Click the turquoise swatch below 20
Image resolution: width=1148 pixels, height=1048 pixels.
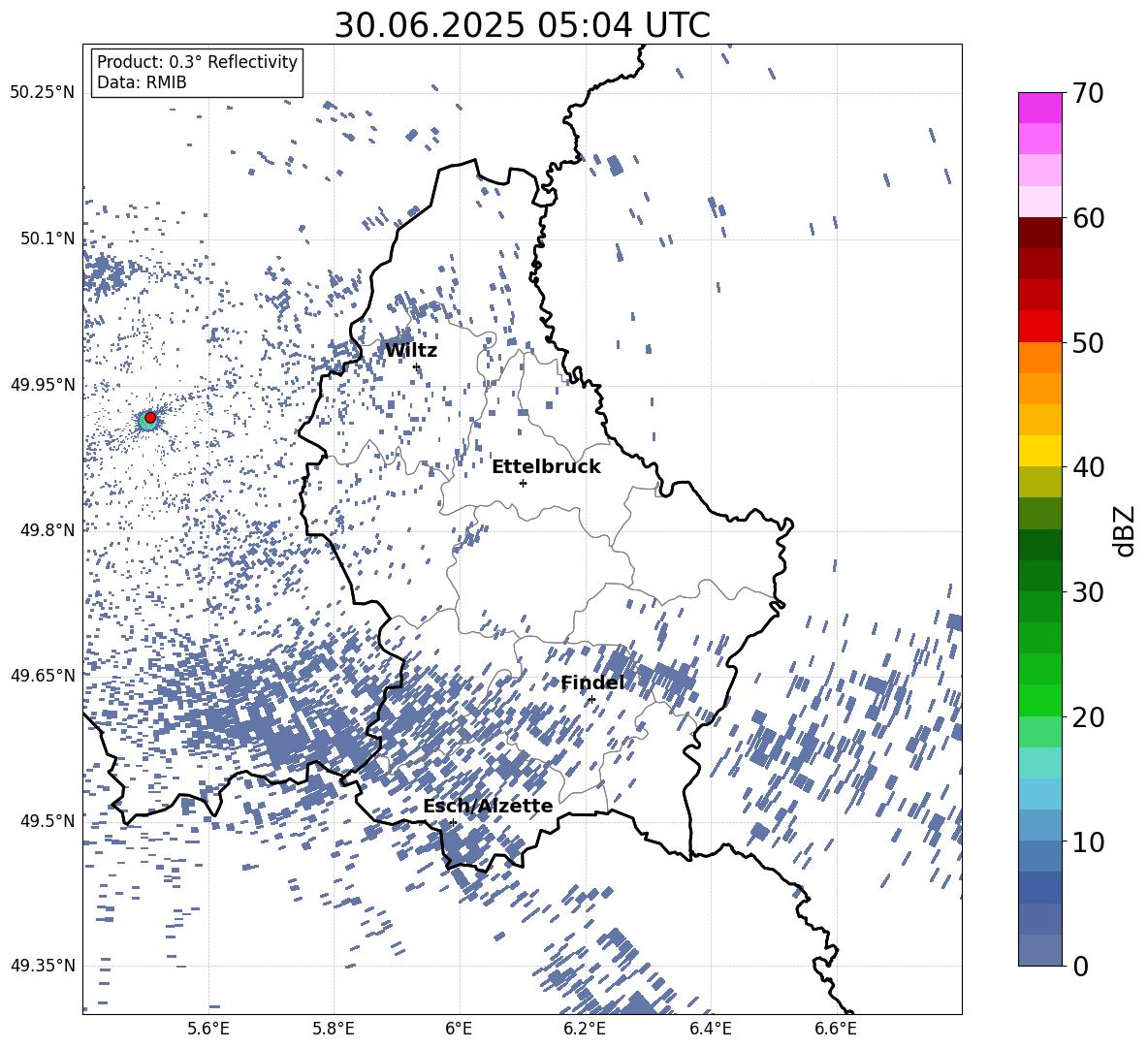1040,763
